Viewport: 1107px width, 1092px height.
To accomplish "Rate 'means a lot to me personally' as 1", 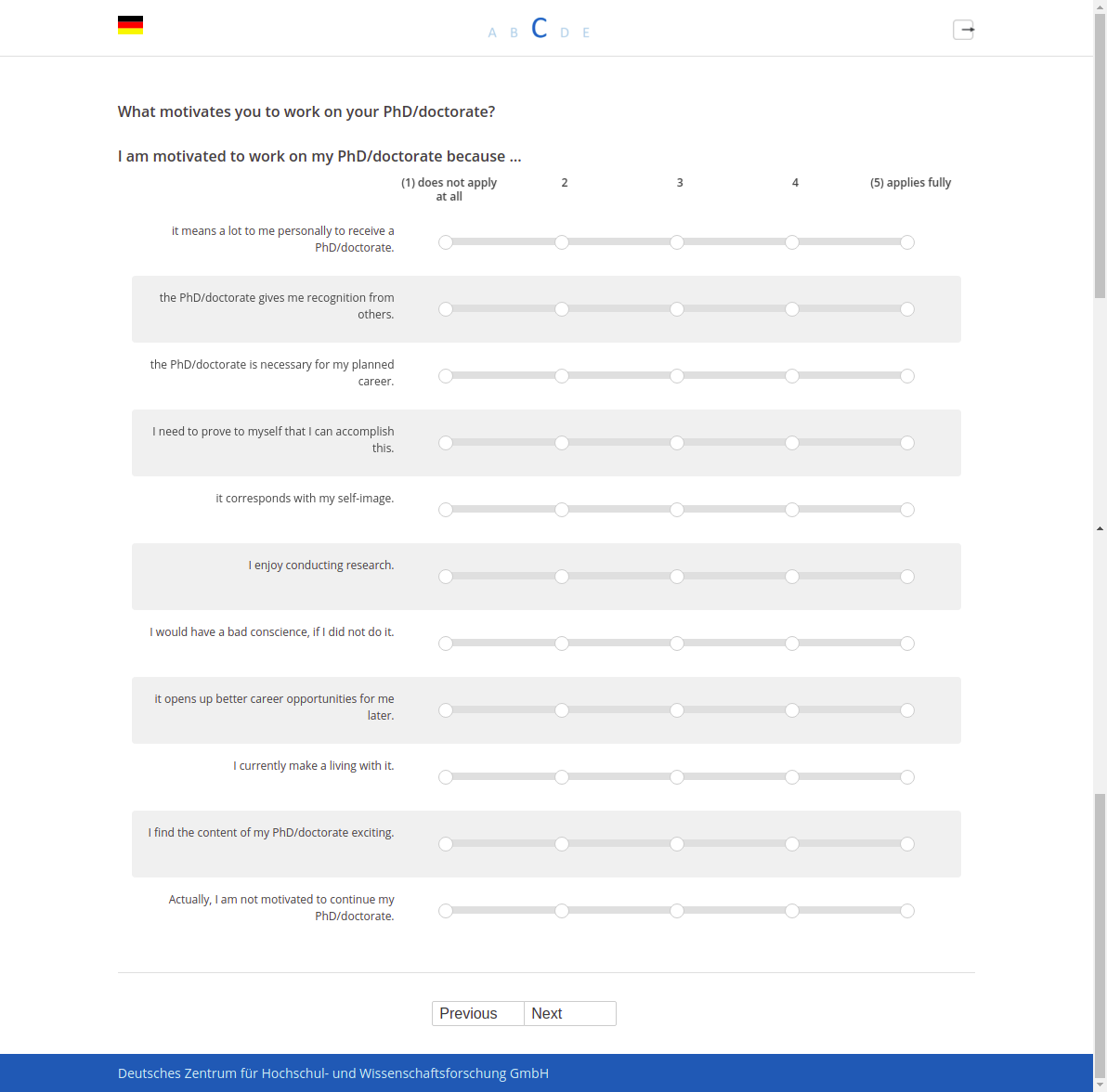I will click(x=446, y=242).
